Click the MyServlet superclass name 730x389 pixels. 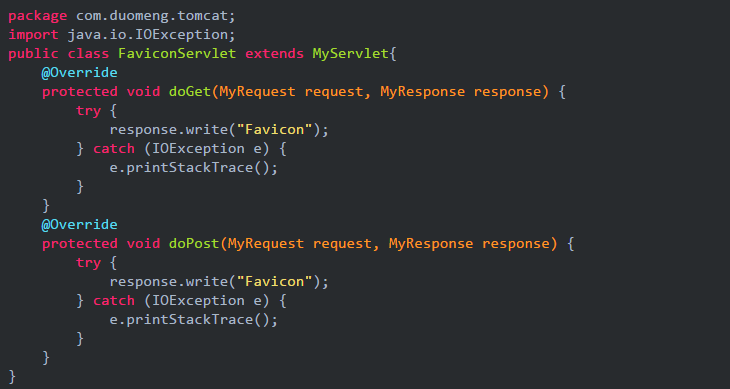tap(350, 54)
